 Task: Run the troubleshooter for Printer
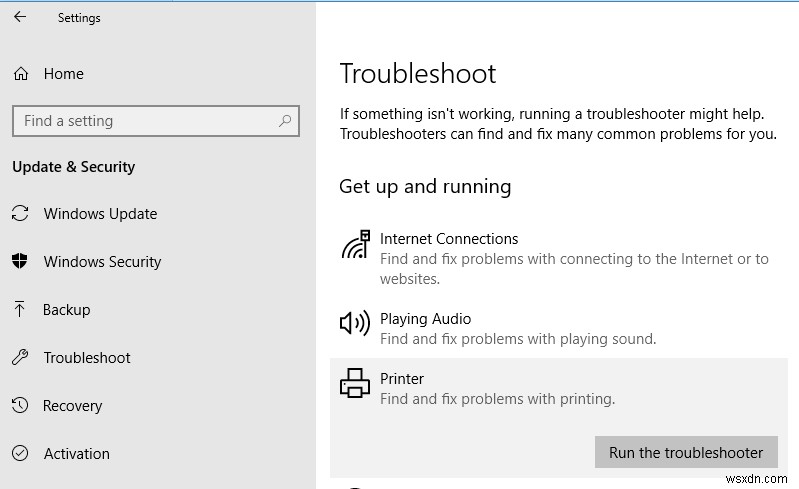coord(686,452)
